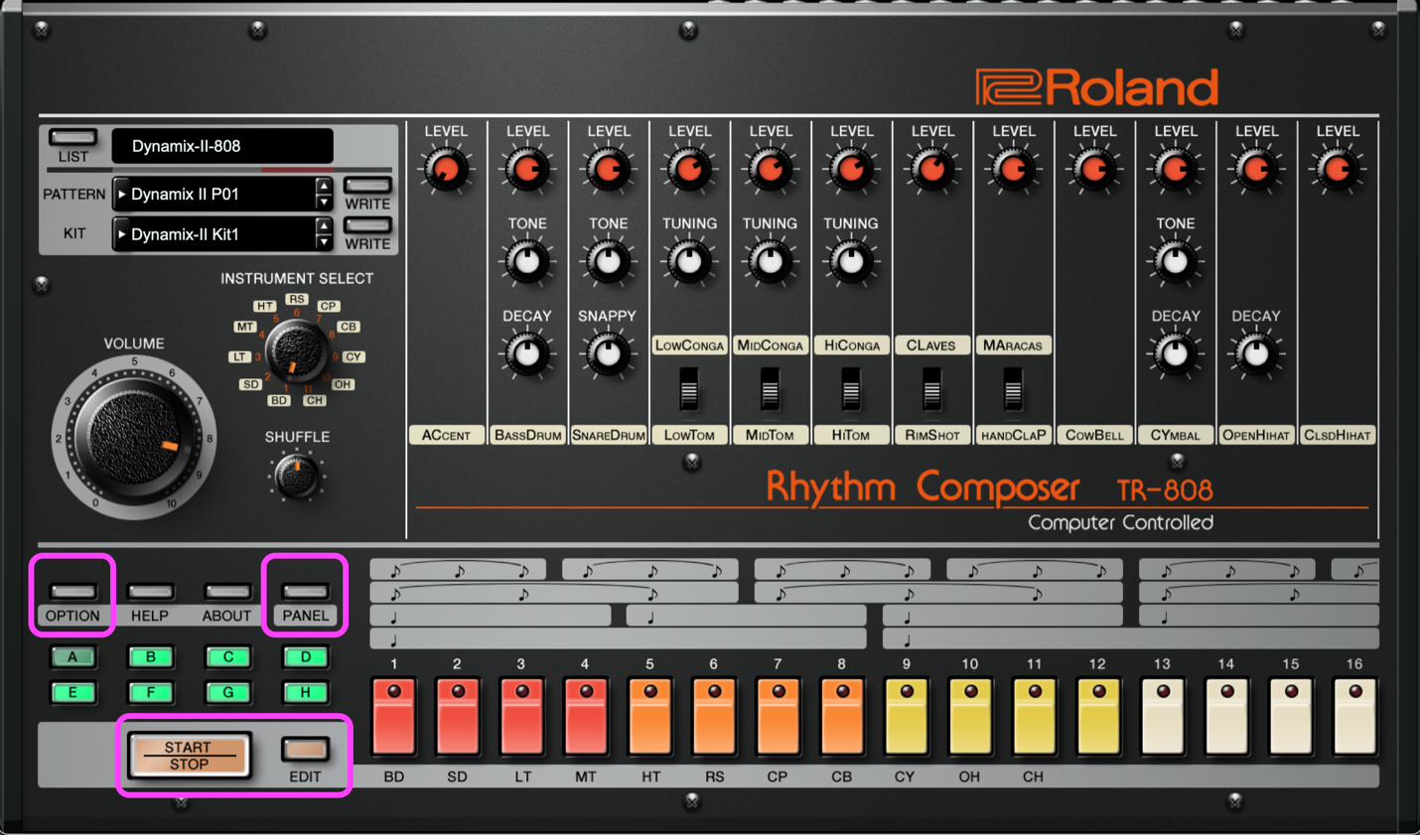This screenshot has height=840, width=1420.
Task: Click the BassDrum LEVEL knob
Action: (527, 170)
